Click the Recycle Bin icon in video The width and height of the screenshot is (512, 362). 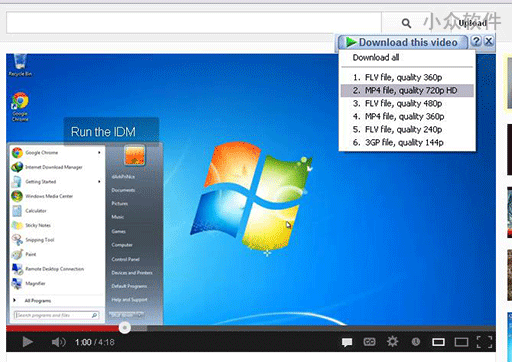point(20,65)
